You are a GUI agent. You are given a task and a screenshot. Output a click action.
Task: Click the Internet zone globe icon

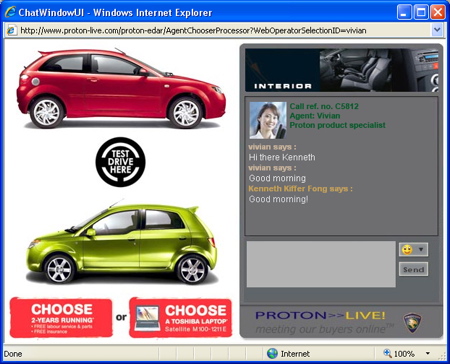click(x=272, y=353)
